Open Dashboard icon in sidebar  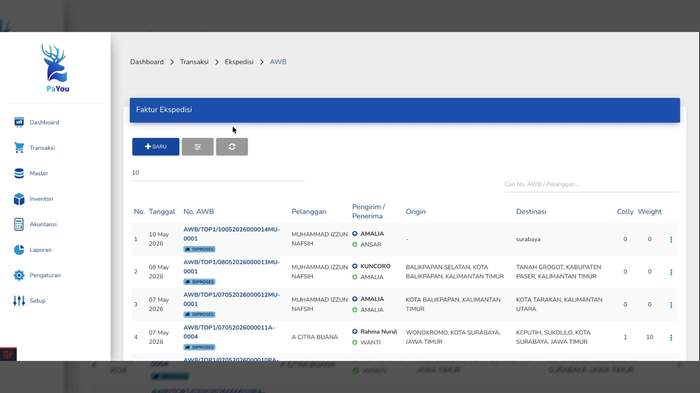(19, 122)
